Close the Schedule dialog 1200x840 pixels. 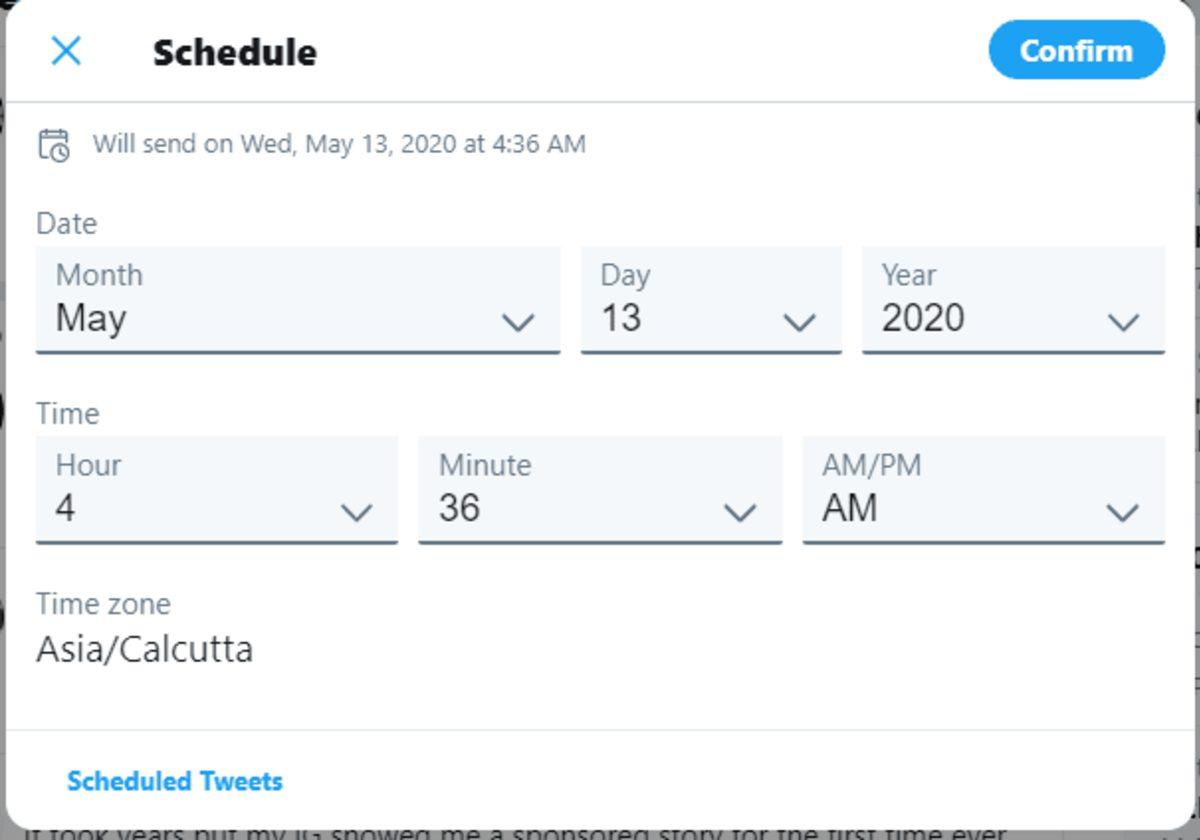66,52
